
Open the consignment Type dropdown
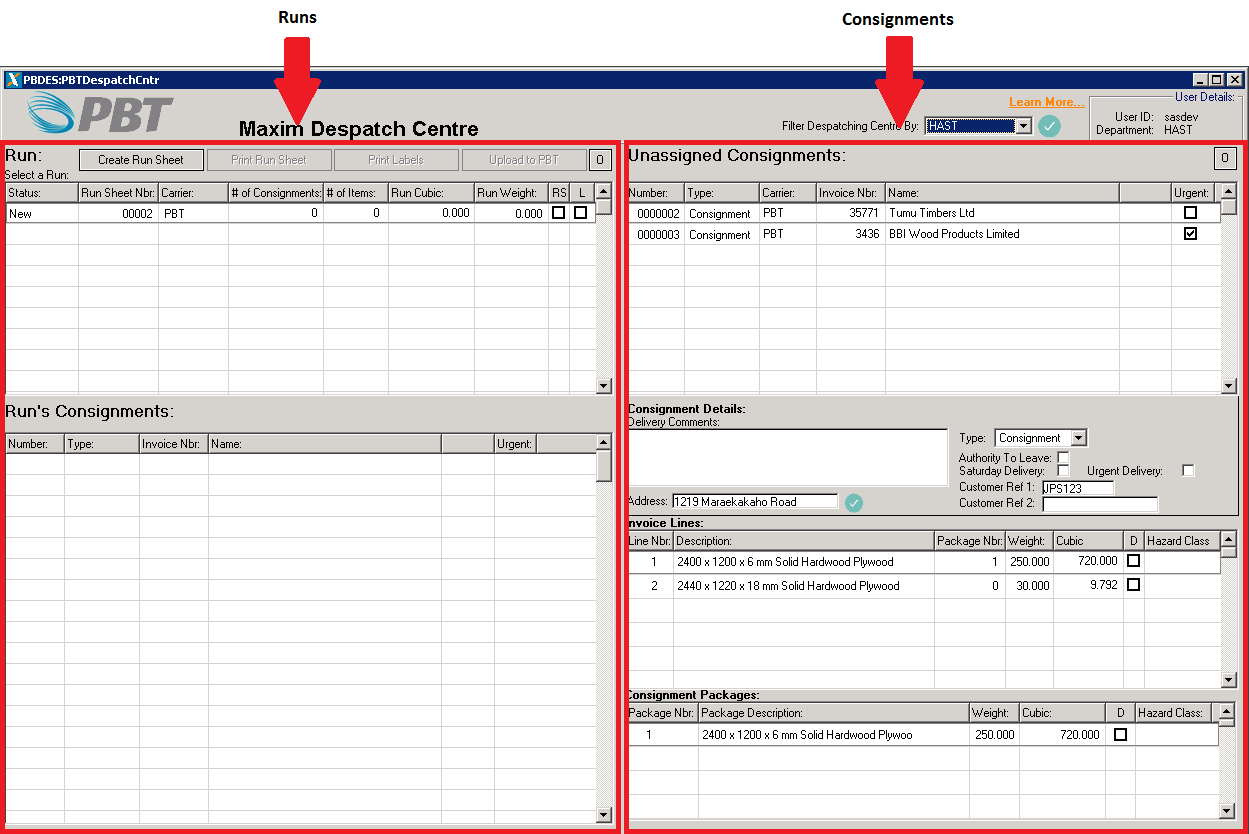point(1078,438)
